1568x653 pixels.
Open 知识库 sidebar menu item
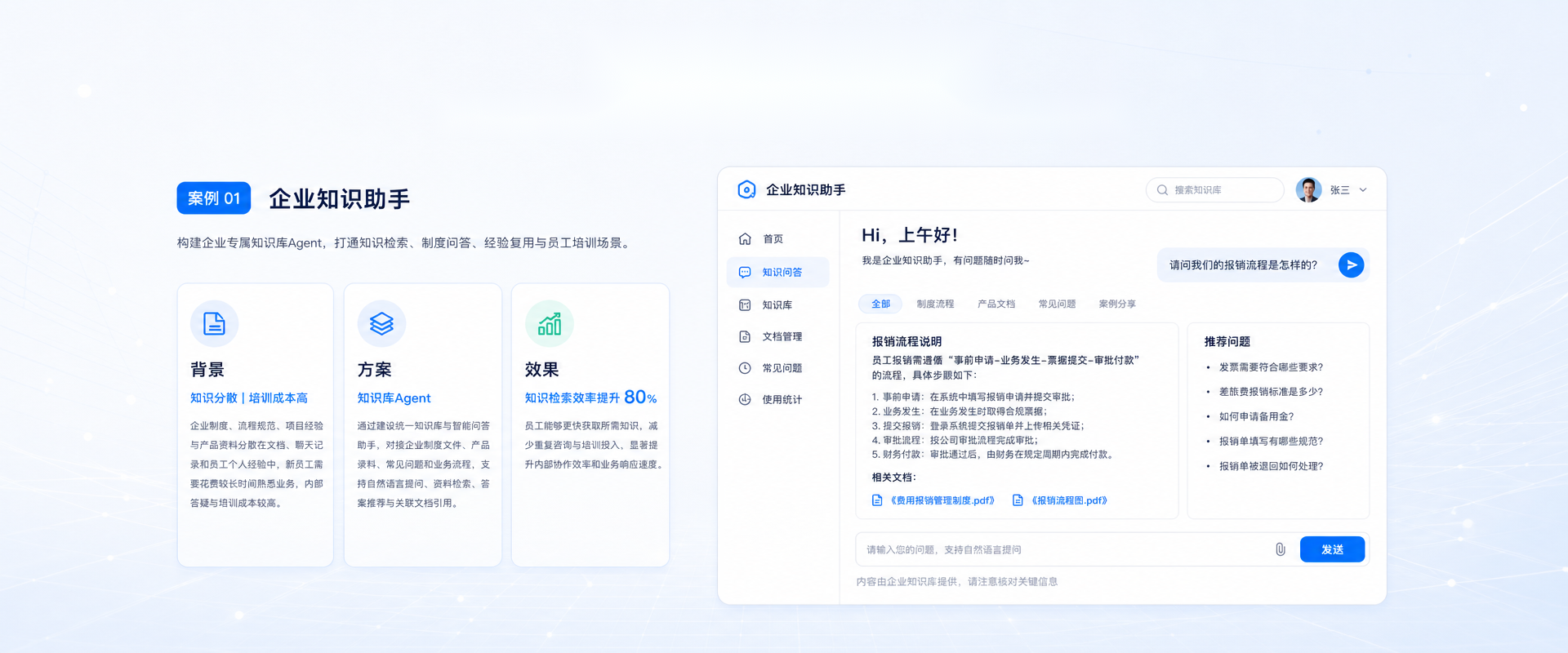pos(777,305)
